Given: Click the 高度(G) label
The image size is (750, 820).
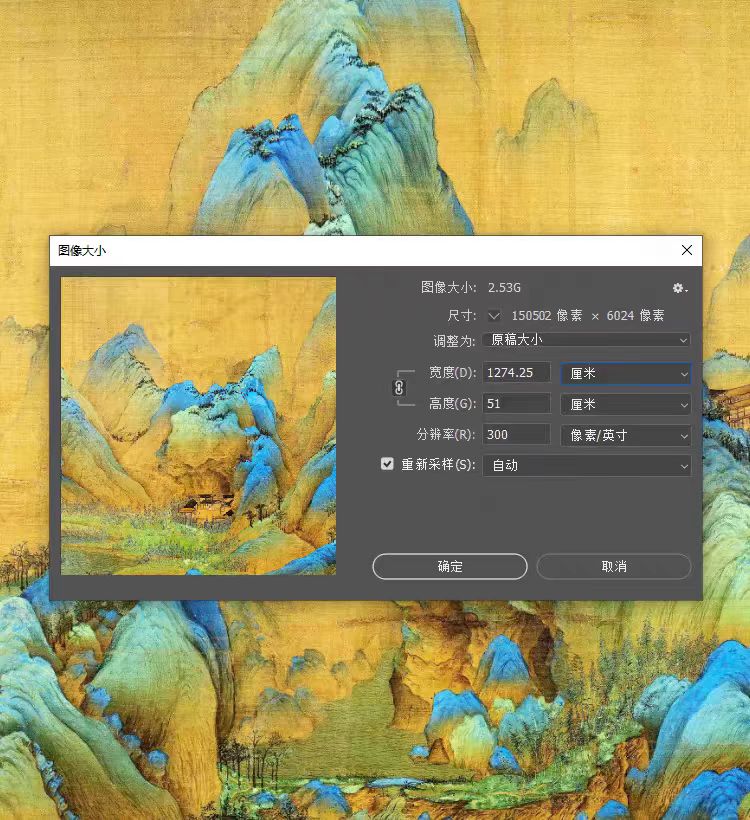Looking at the screenshot, I should [452, 404].
